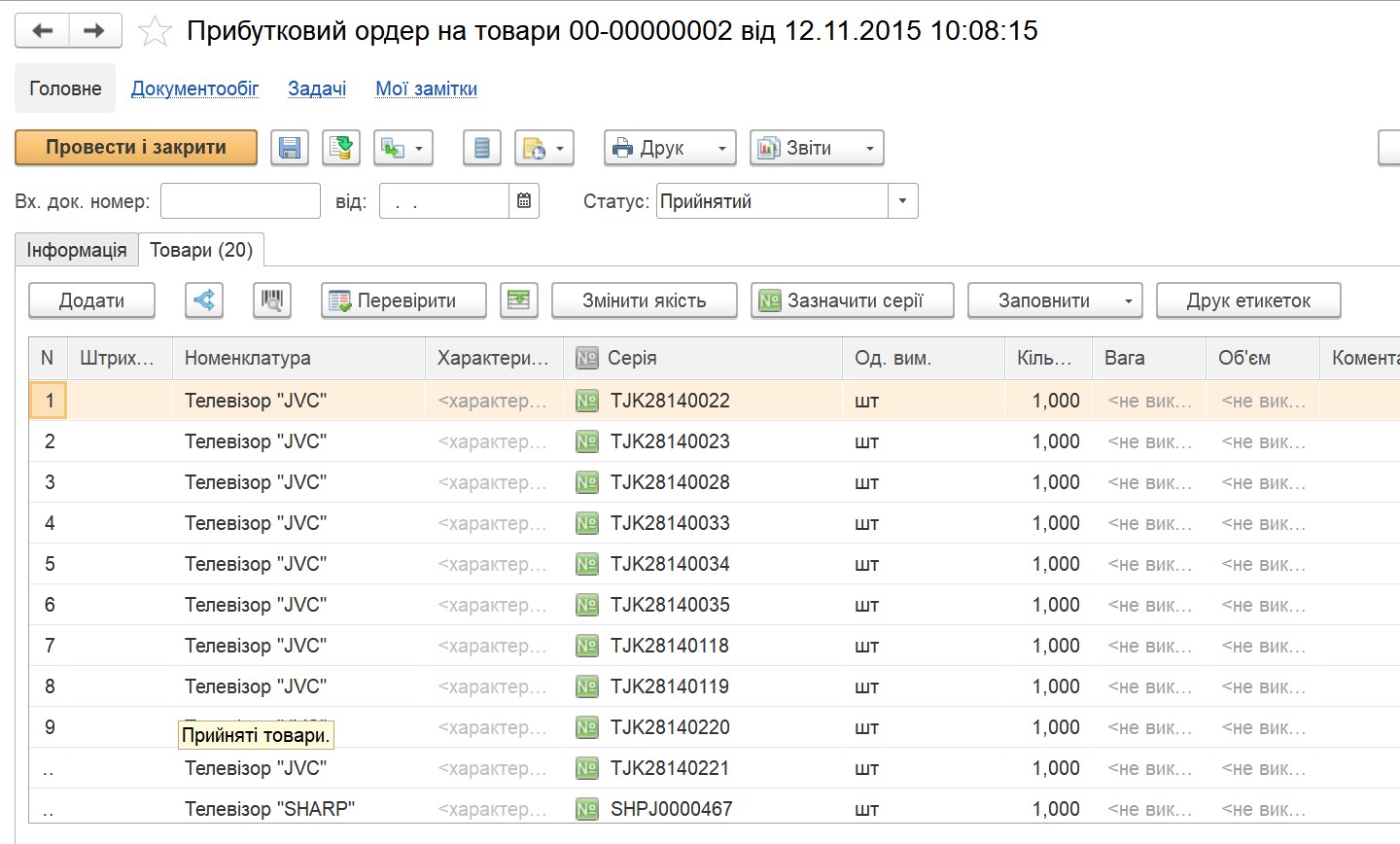Focus the від date input field
The height and width of the screenshot is (844, 1400).
(444, 201)
